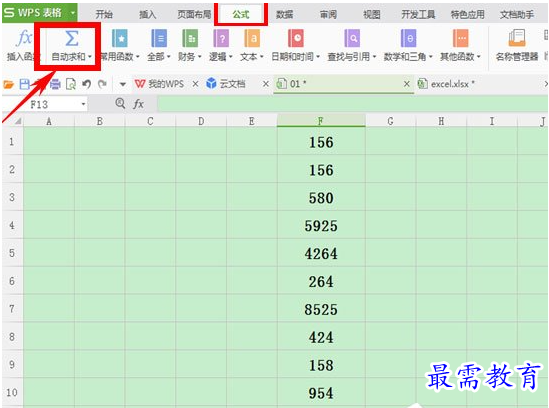Viewport: 549px width, 408px height.
Task: Select column H header
Action: tap(441, 121)
